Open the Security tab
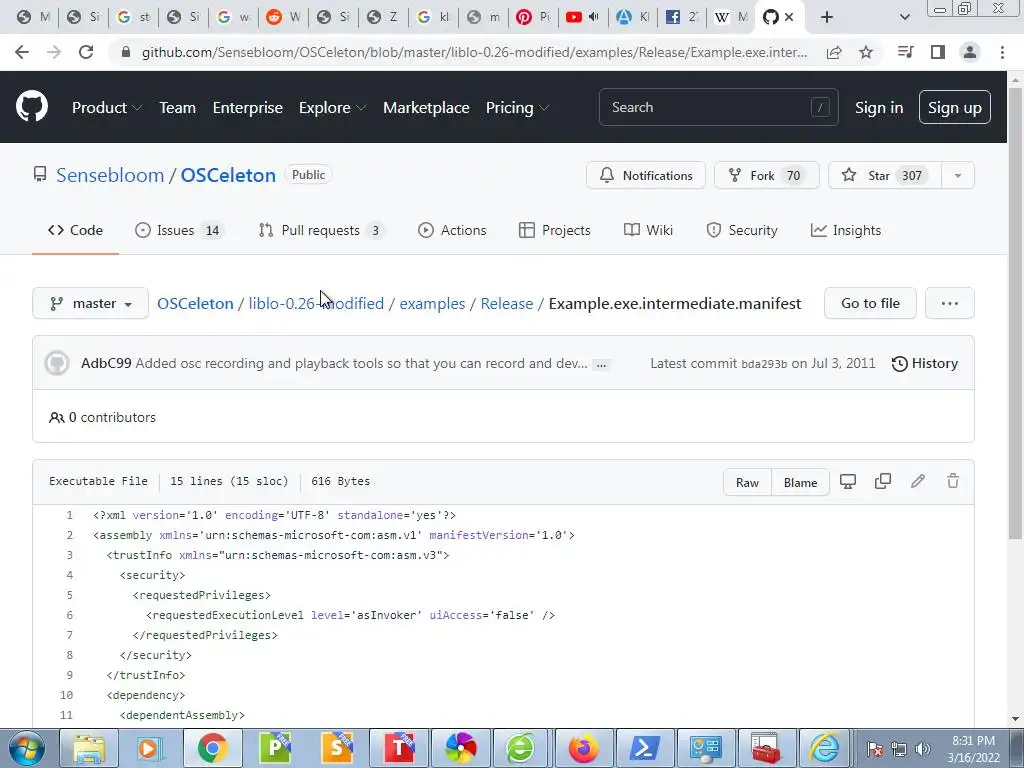This screenshot has width=1024, height=768. click(x=742, y=231)
